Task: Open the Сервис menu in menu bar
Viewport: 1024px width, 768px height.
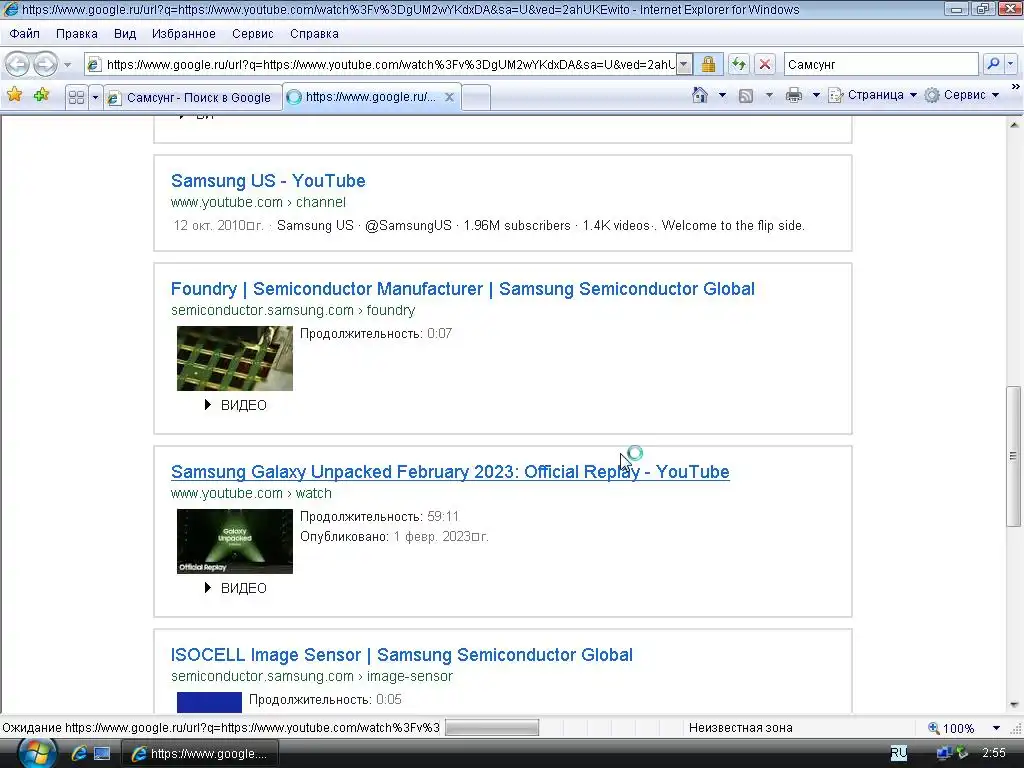Action: pos(252,33)
